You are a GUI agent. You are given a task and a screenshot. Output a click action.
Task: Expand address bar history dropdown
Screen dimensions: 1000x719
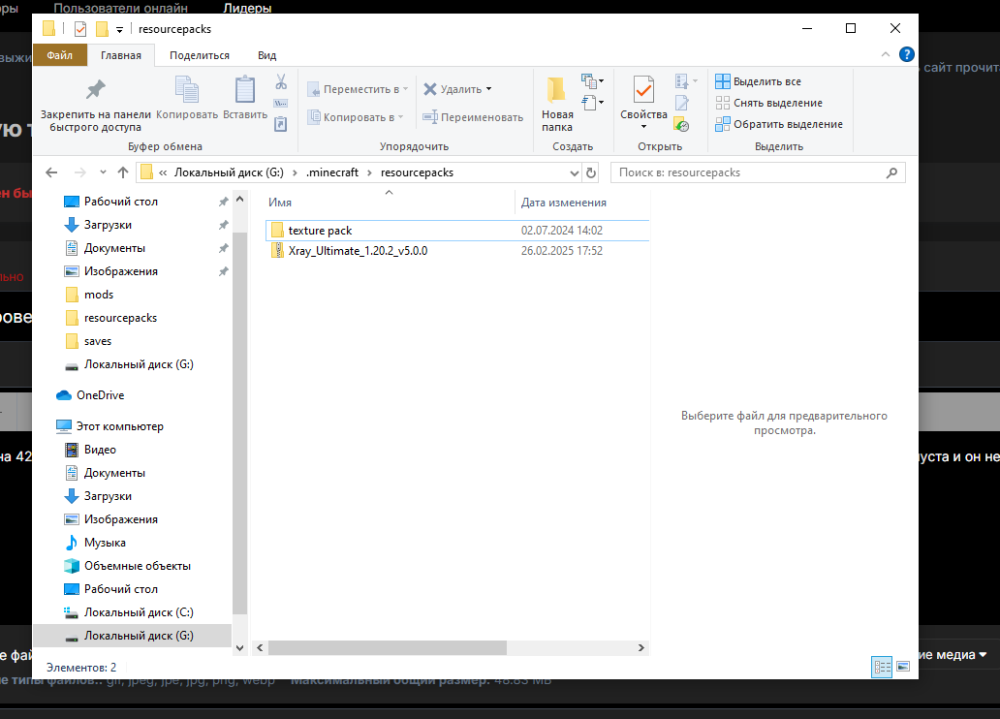point(574,173)
